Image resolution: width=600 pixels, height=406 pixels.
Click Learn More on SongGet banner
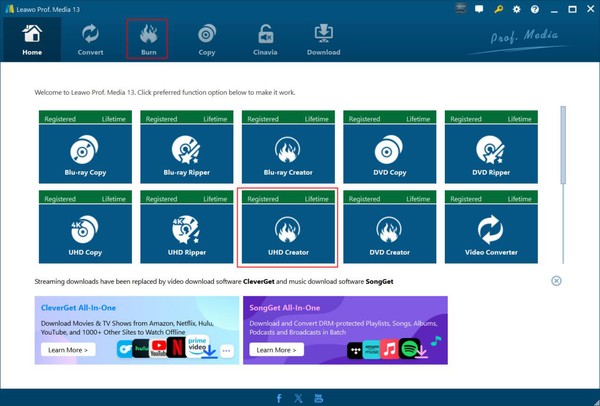coord(276,350)
